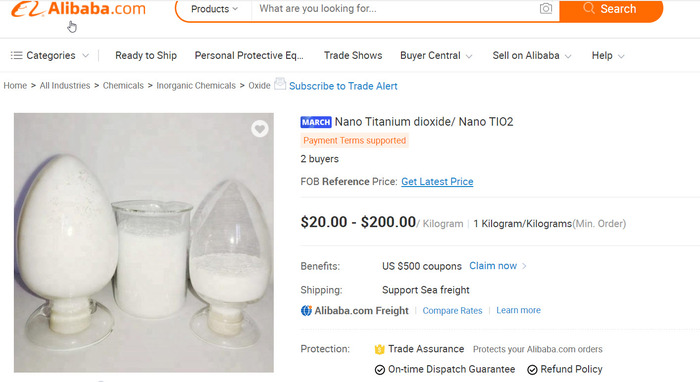Image resolution: width=700 pixels, height=382 pixels.
Task: Click the search input field
Action: point(395,9)
